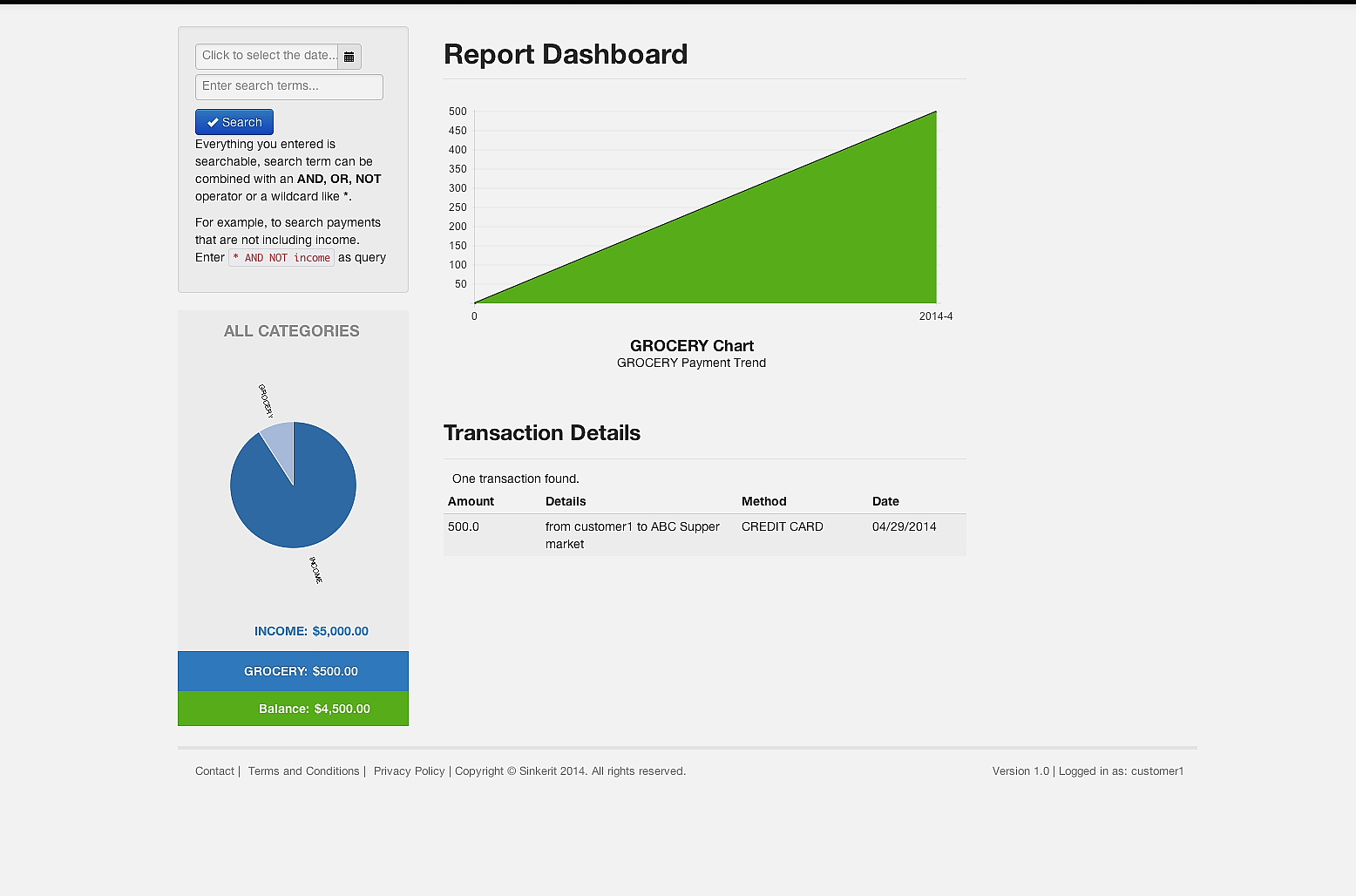Click the calendar icon beside date field

coord(349,57)
